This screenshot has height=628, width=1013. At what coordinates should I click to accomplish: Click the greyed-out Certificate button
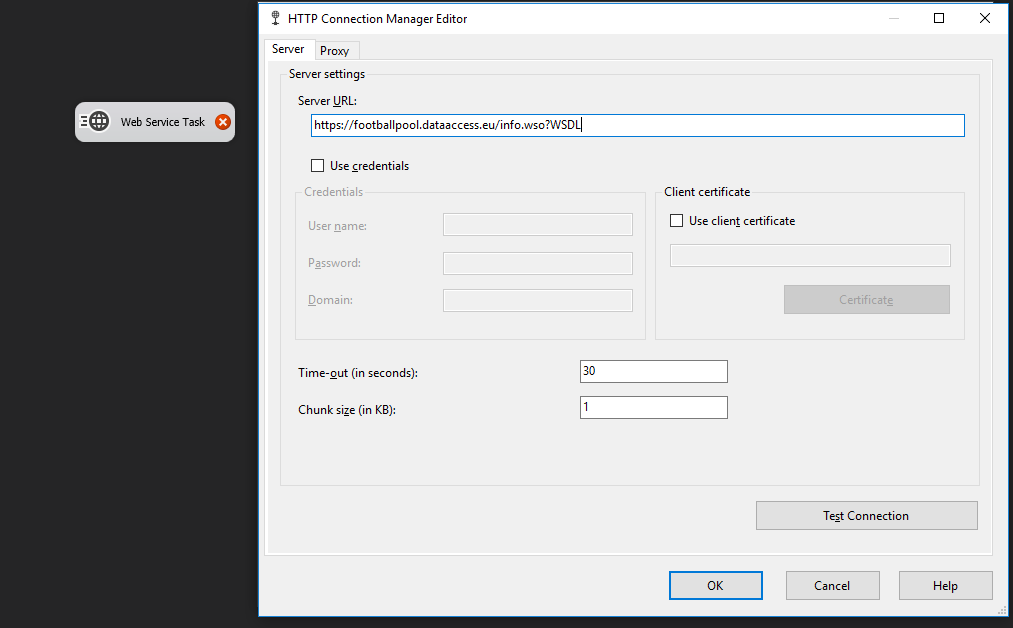pyautogui.click(x=866, y=300)
